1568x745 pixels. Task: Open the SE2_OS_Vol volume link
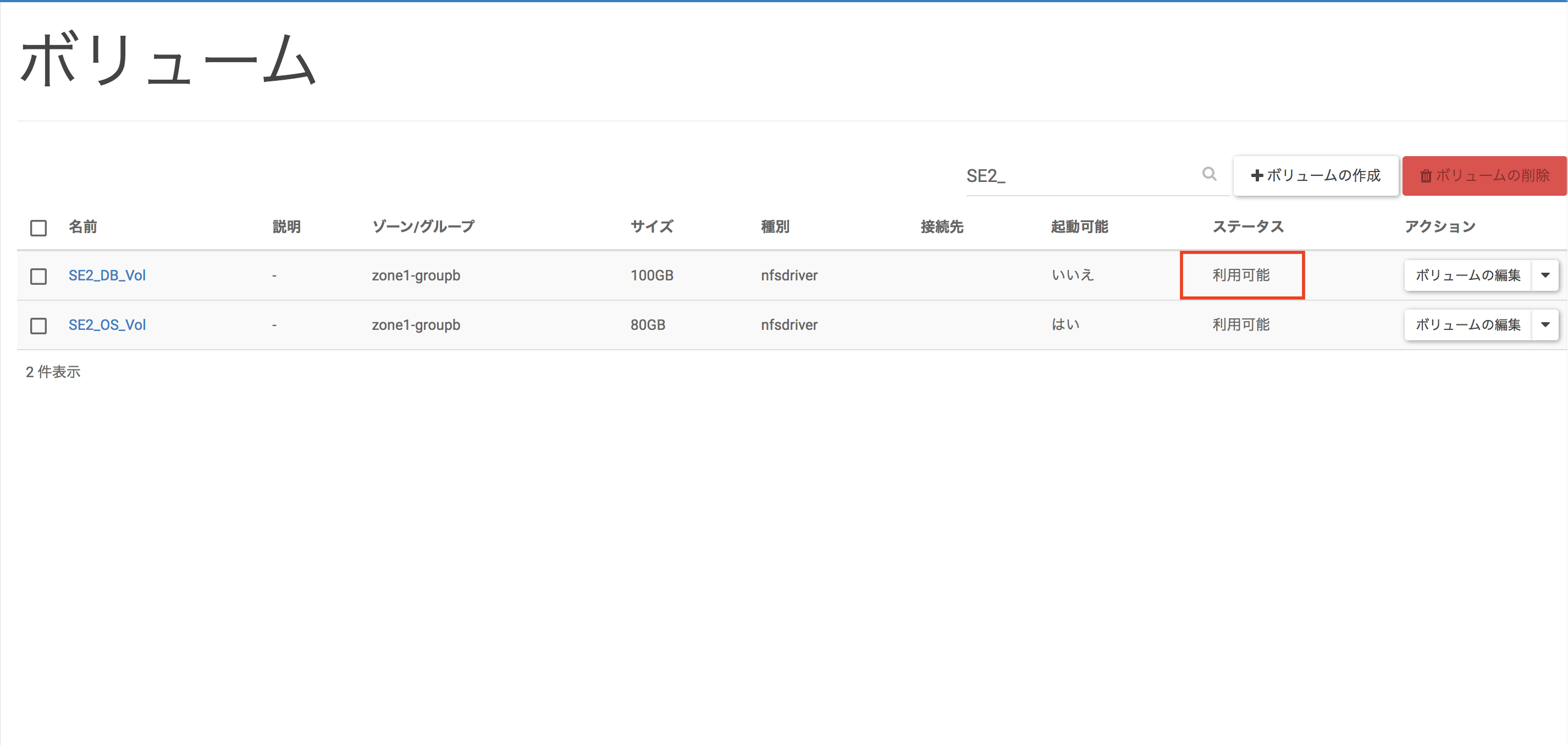click(x=107, y=325)
